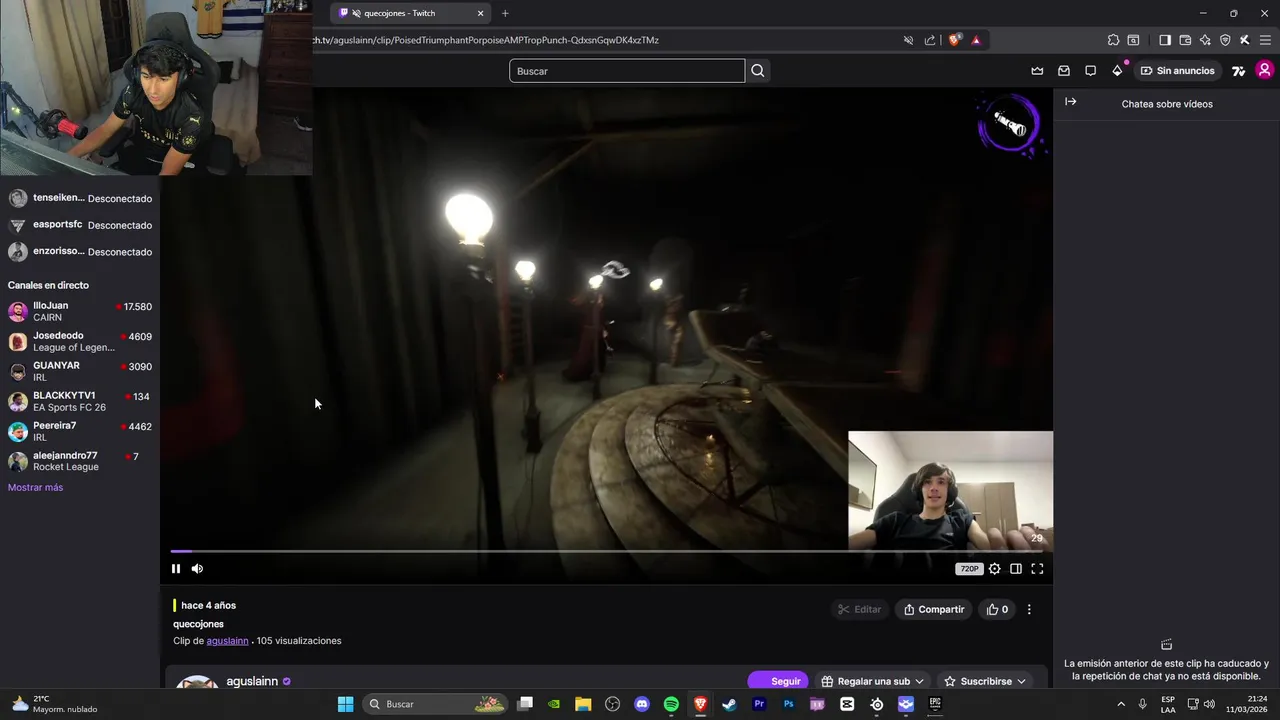Click the browser address bar URL
Image resolution: width=1280 pixels, height=720 pixels.
485,40
